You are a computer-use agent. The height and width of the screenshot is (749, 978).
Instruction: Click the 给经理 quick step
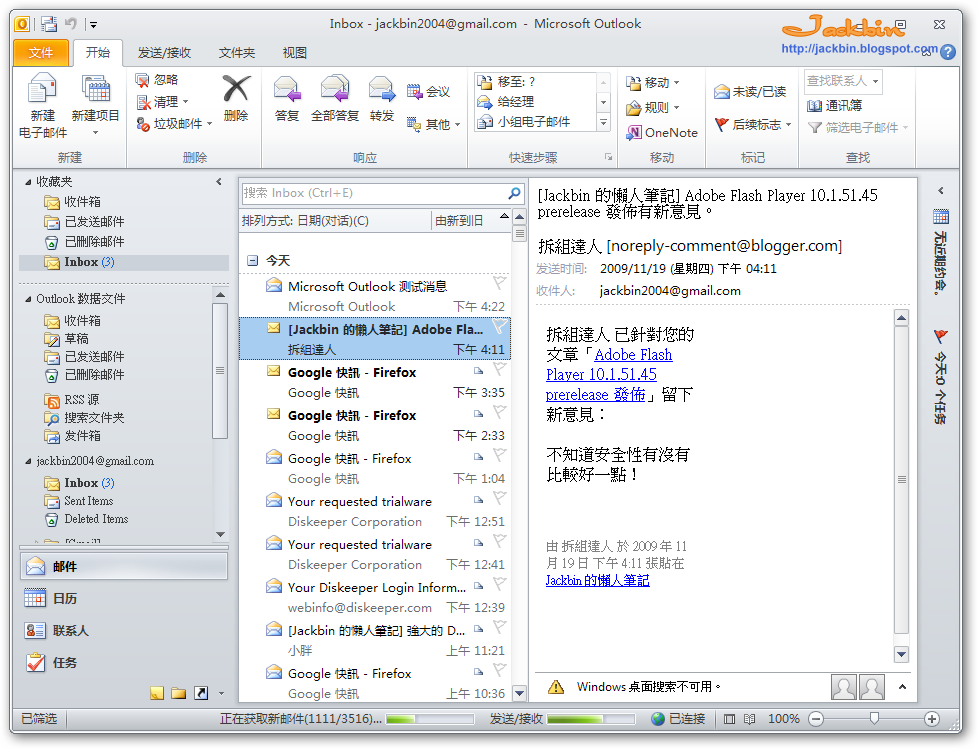click(x=535, y=102)
